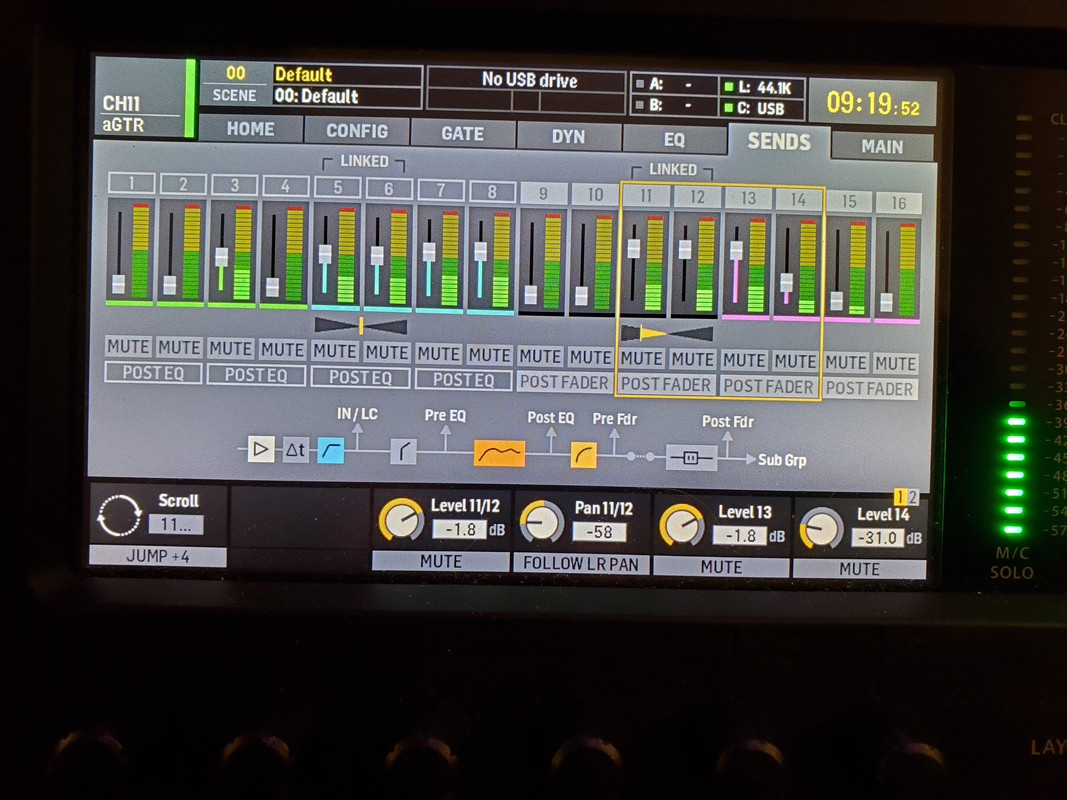The image size is (1067, 800).
Task: Mute bus send 11
Action: (642, 359)
